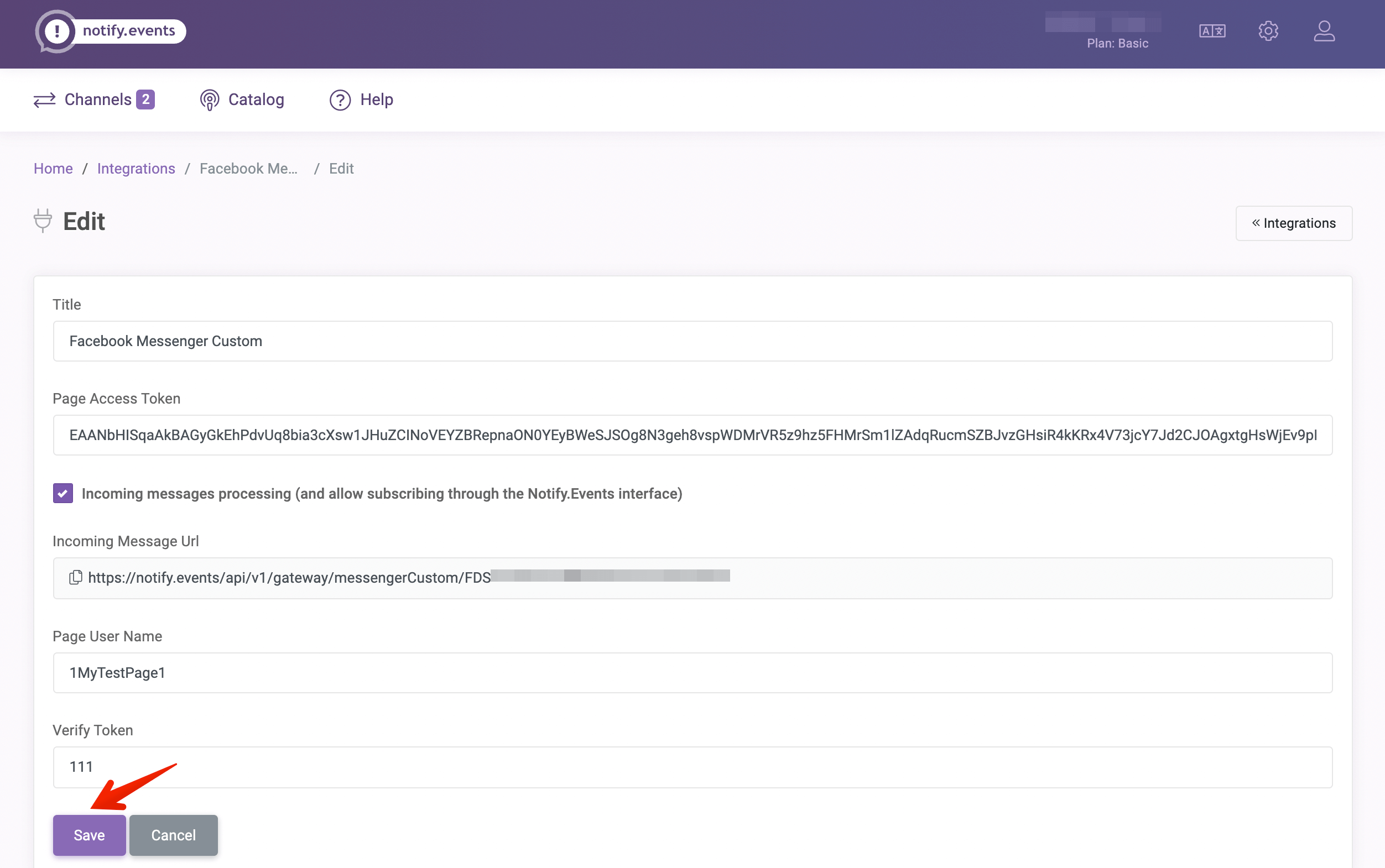Go to Integrations breadcrumb link
This screenshot has height=868, width=1385.
[136, 169]
